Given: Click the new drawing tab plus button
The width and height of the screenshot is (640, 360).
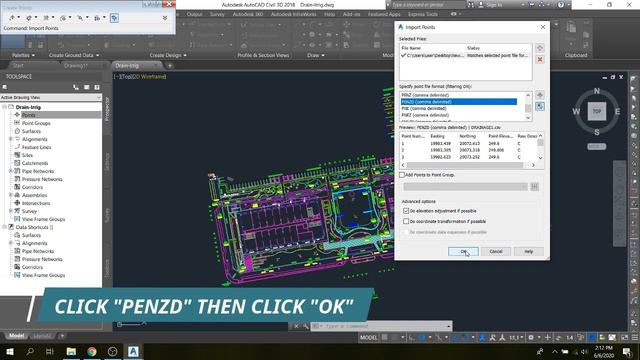Looking at the screenshot, I should (x=170, y=65).
